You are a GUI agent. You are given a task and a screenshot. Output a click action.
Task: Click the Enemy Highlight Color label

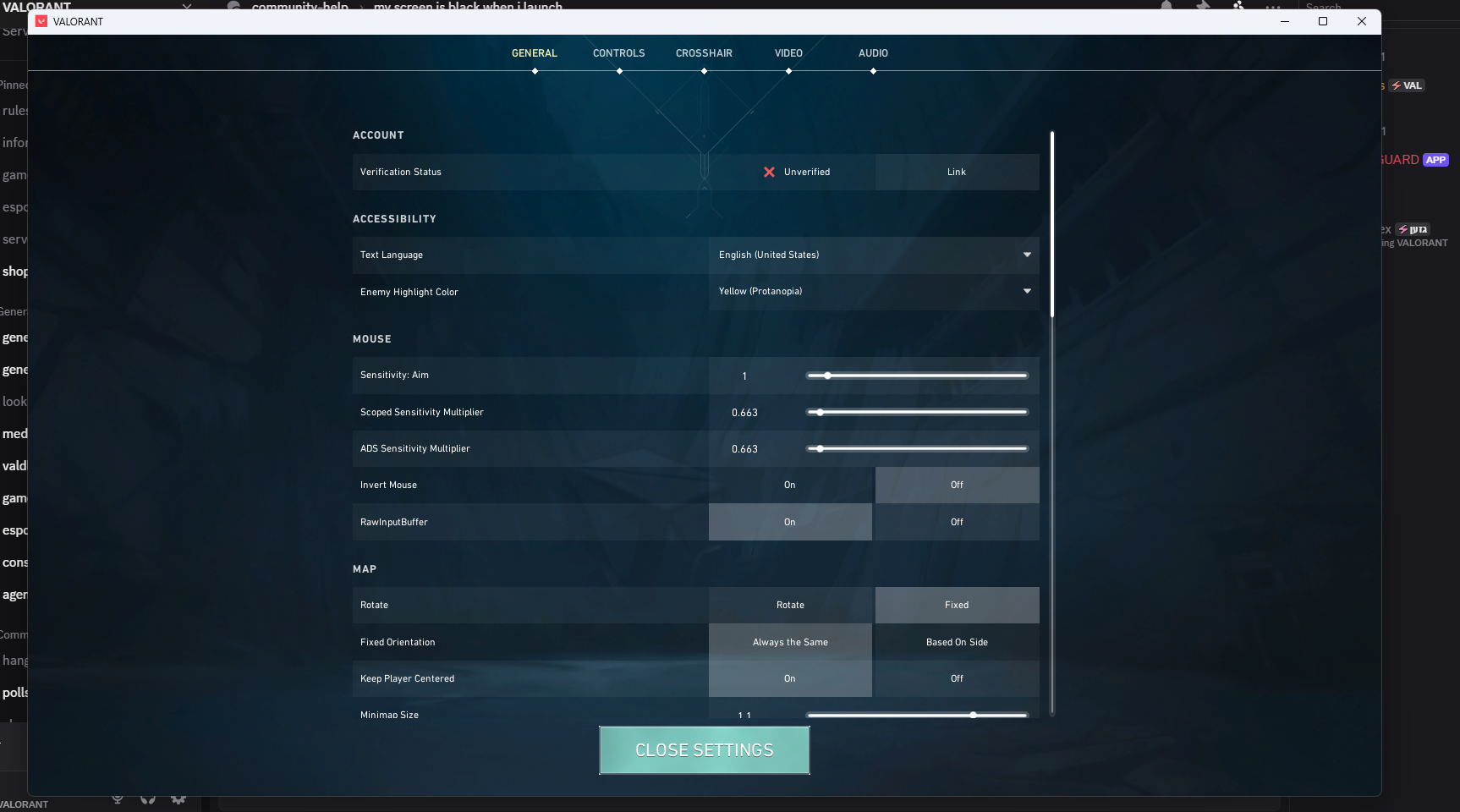tap(409, 293)
